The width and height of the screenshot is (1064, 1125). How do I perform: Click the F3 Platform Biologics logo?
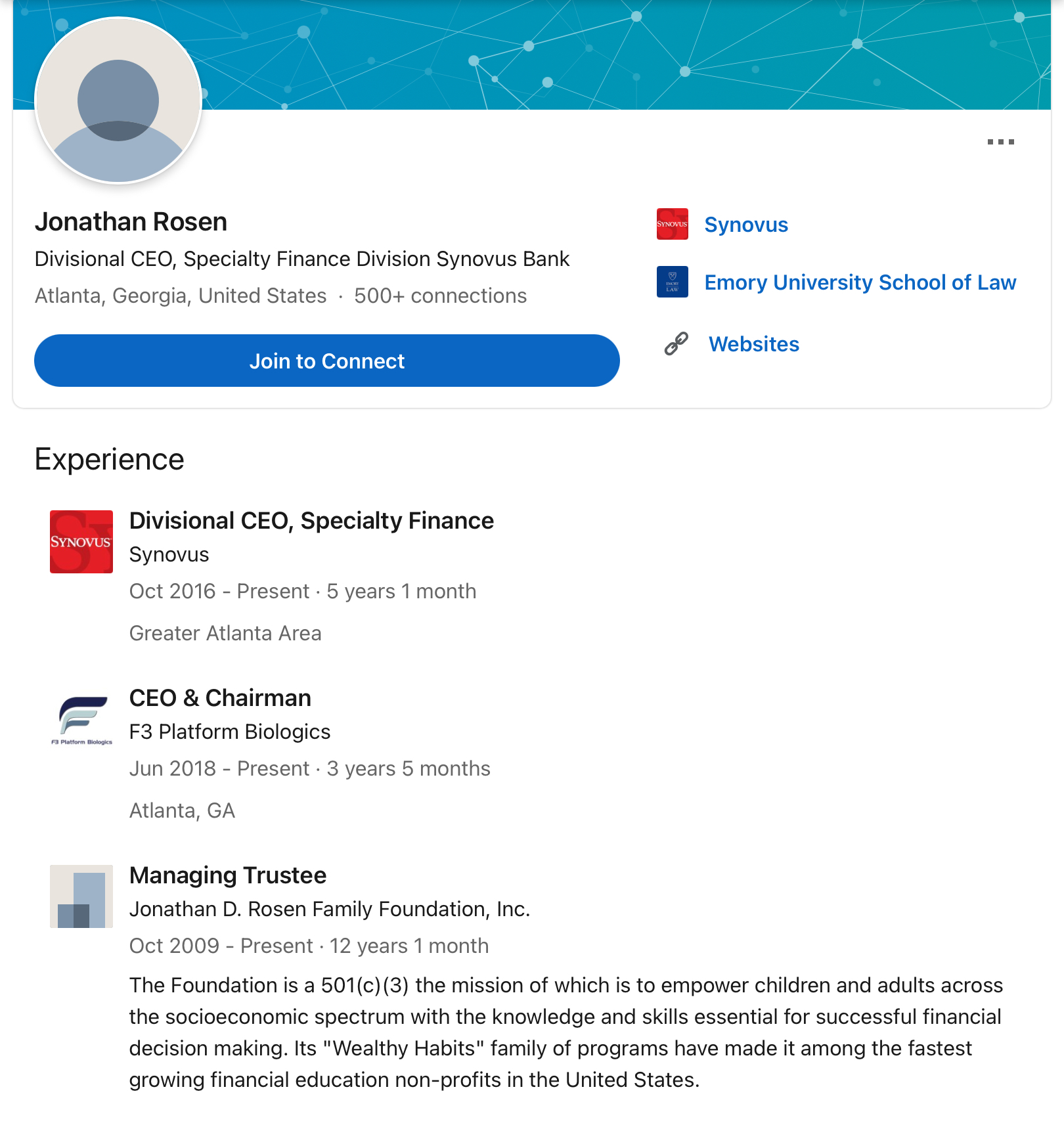[x=81, y=719]
